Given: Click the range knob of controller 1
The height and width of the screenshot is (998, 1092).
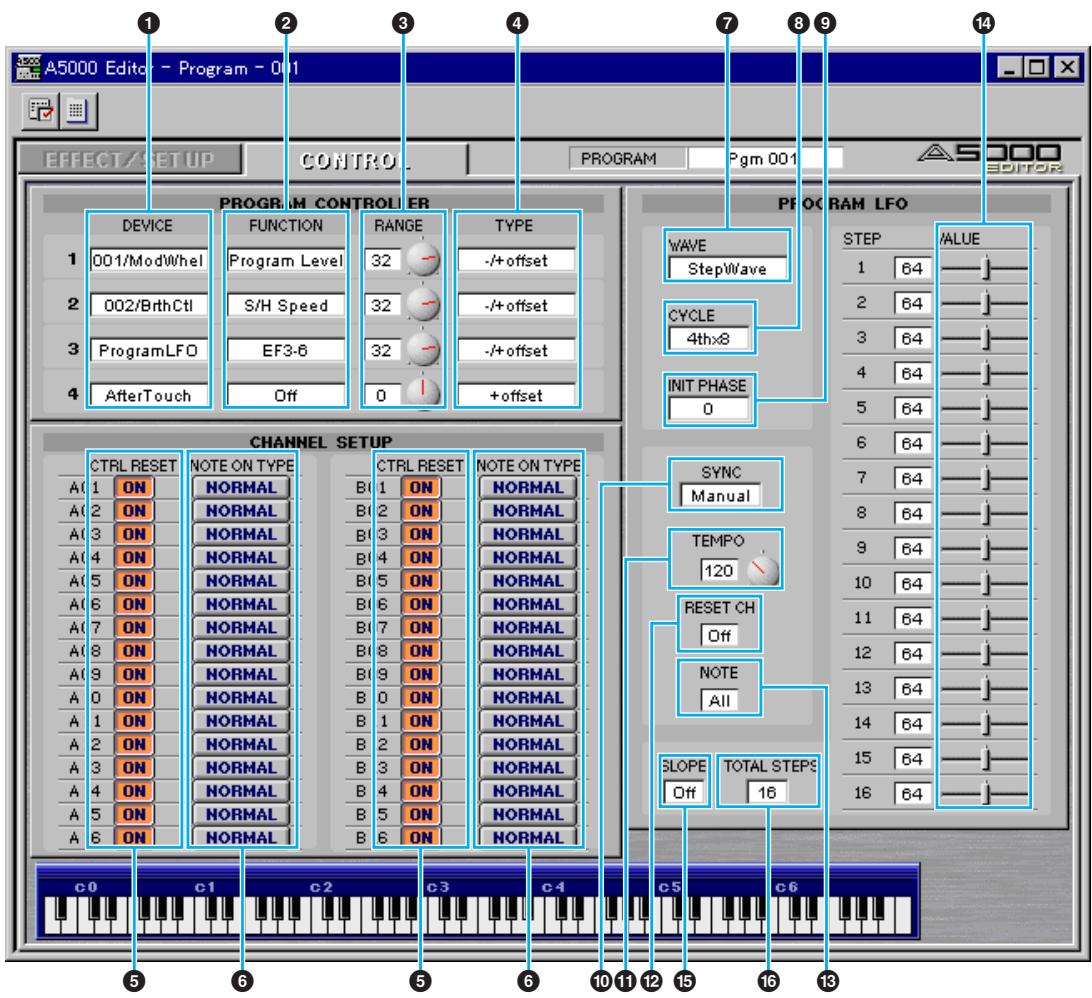Looking at the screenshot, I should (423, 259).
